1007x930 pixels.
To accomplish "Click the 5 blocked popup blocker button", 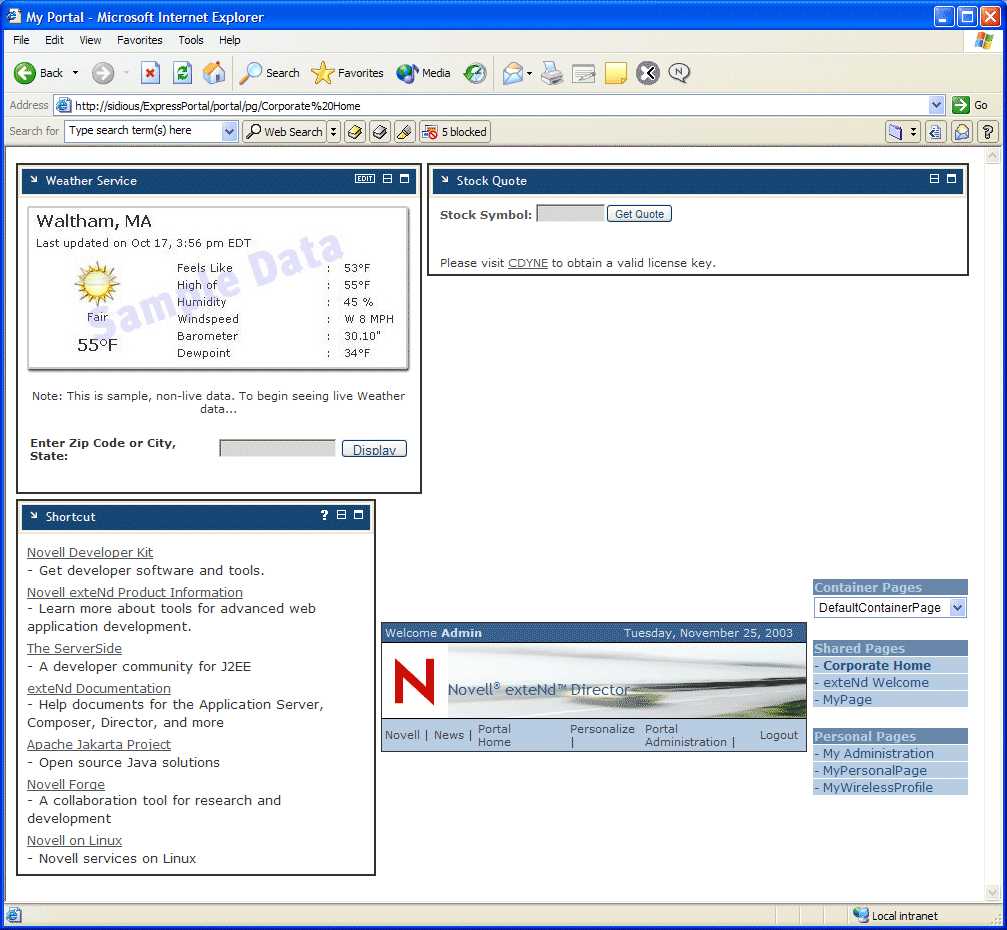I will click(455, 132).
